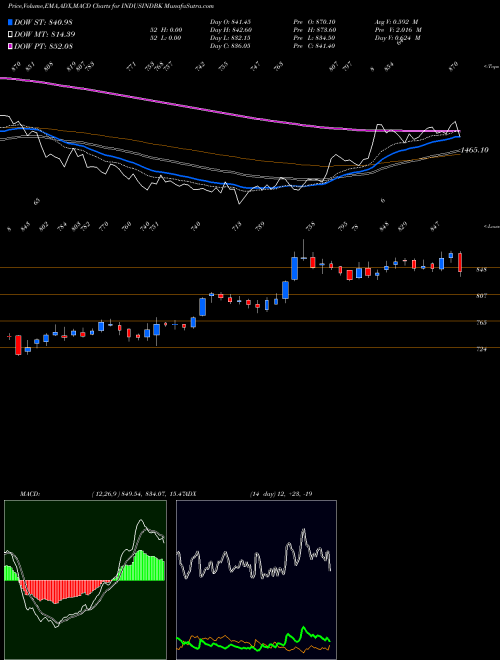
Task: Click the Day C: 836.05 value
Action: tap(230, 46)
